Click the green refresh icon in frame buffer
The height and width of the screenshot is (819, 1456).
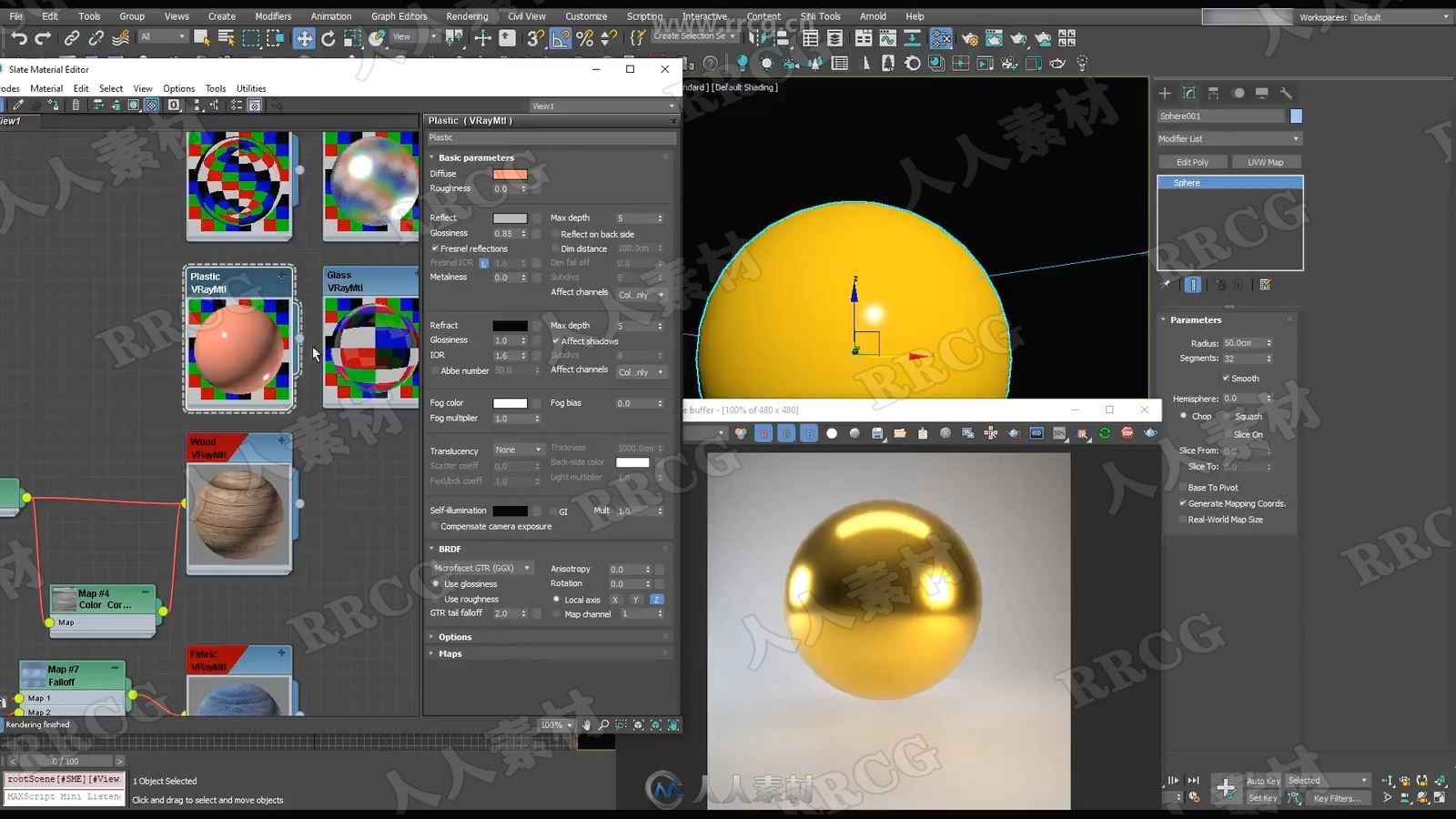pos(1105,433)
